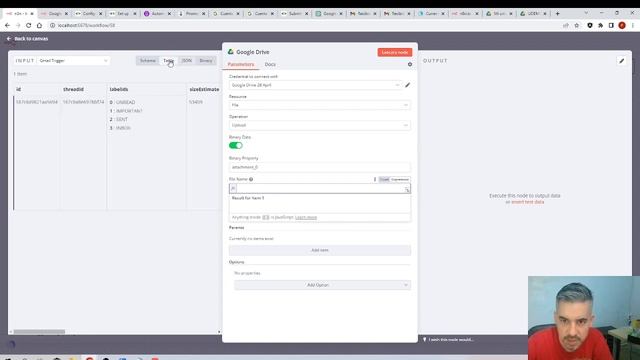Switch input view to JSON
Screen dimensions: 640x360
click(187, 60)
